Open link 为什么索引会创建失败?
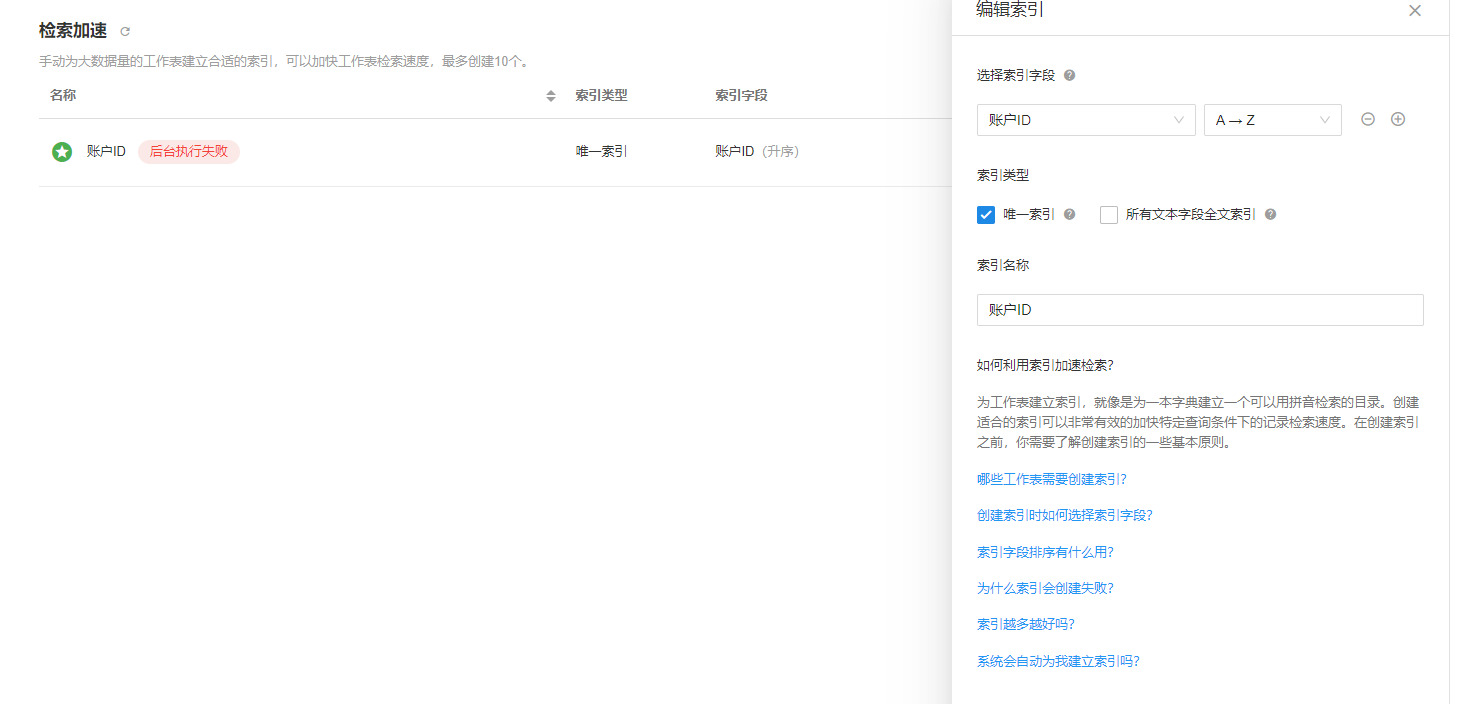The image size is (1465, 704). [x=1045, y=588]
